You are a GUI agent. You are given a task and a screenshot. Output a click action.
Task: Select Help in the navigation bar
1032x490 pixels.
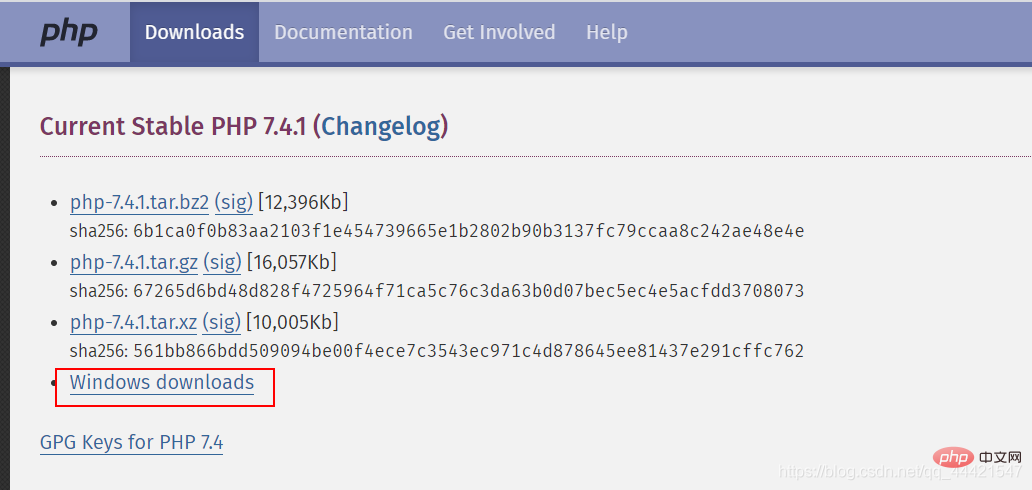(x=606, y=32)
